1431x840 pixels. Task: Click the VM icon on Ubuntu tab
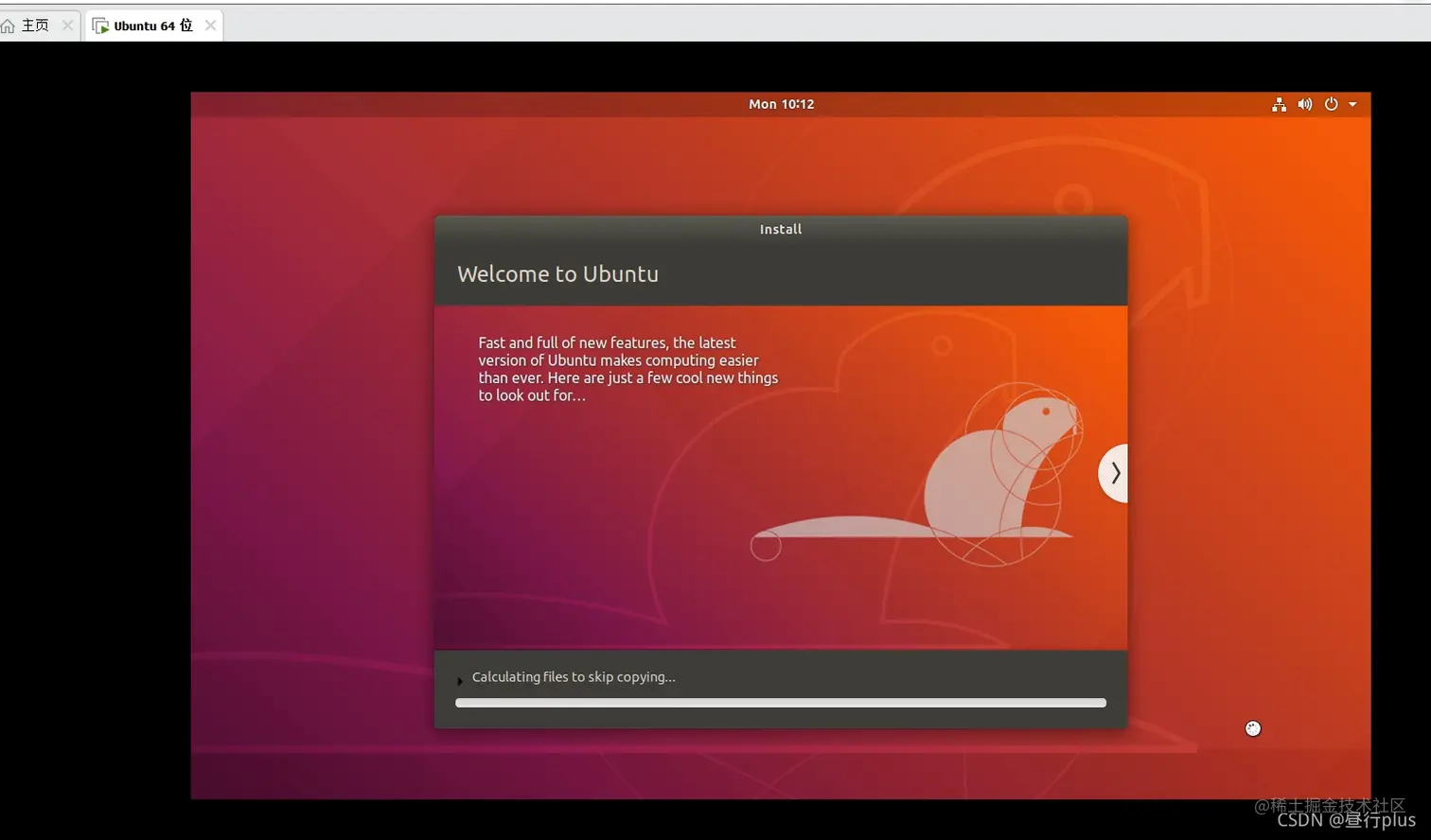pyautogui.click(x=100, y=26)
